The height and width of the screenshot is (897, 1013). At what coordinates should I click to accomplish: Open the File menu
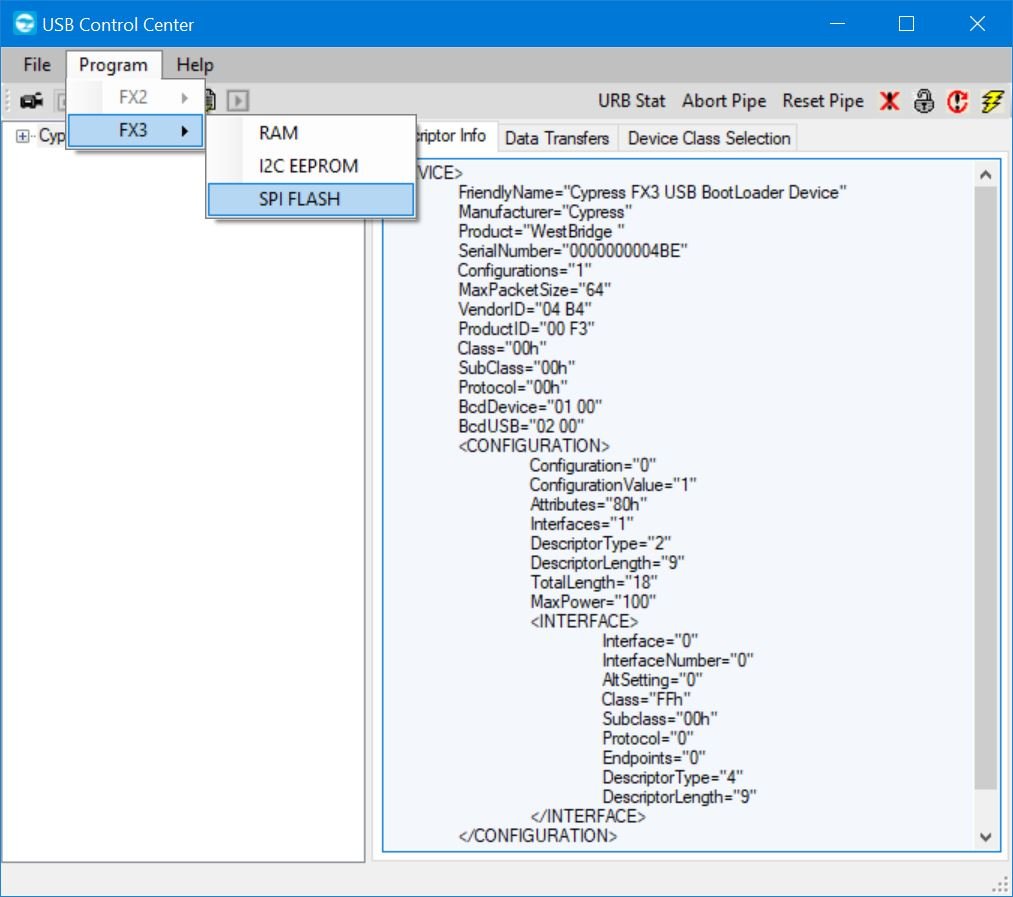(x=37, y=65)
